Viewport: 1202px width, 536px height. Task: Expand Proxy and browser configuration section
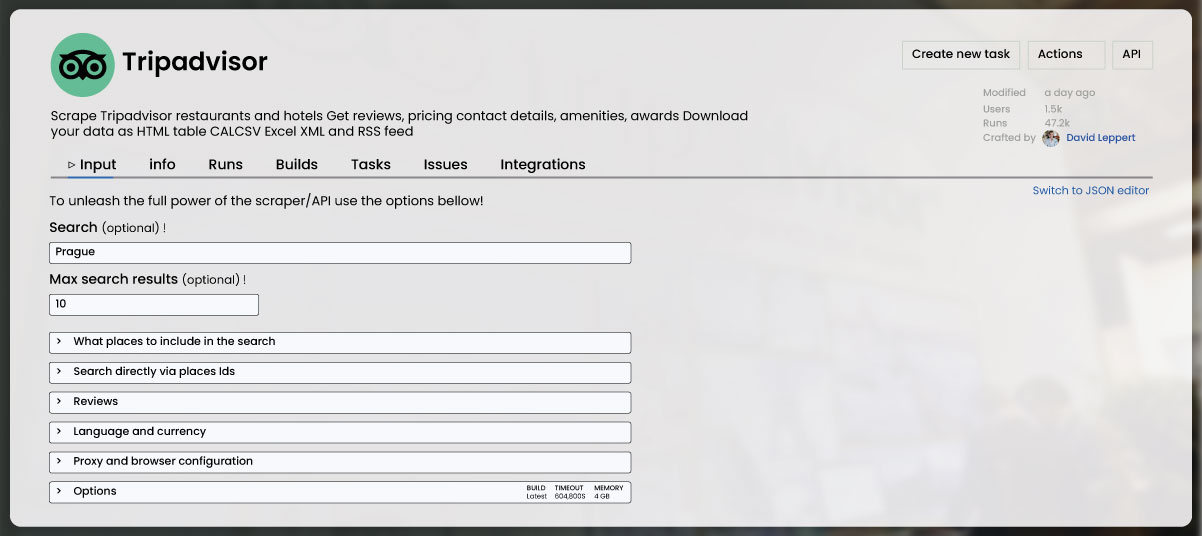340,462
